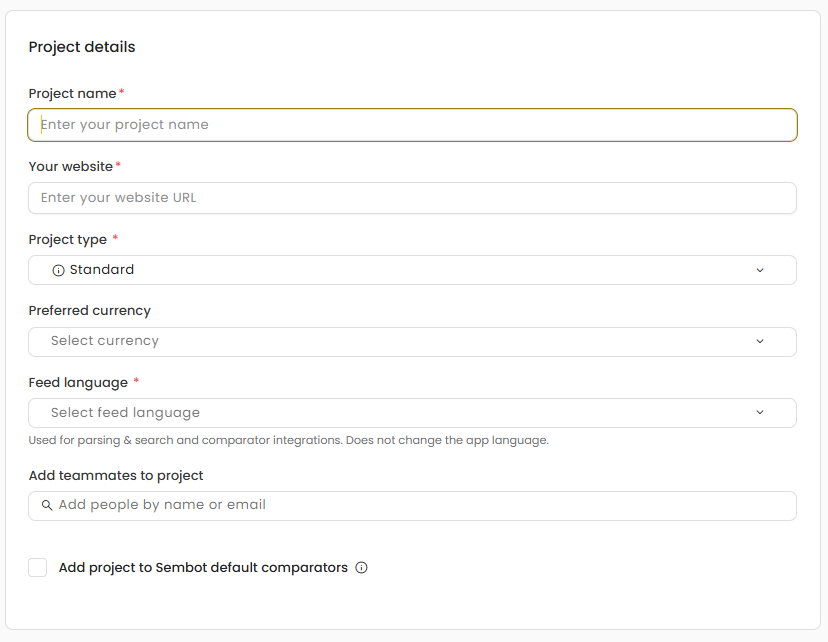Screen dimensions: 828x642
Task: Click the 'Feed language' field label
Action: (78, 383)
